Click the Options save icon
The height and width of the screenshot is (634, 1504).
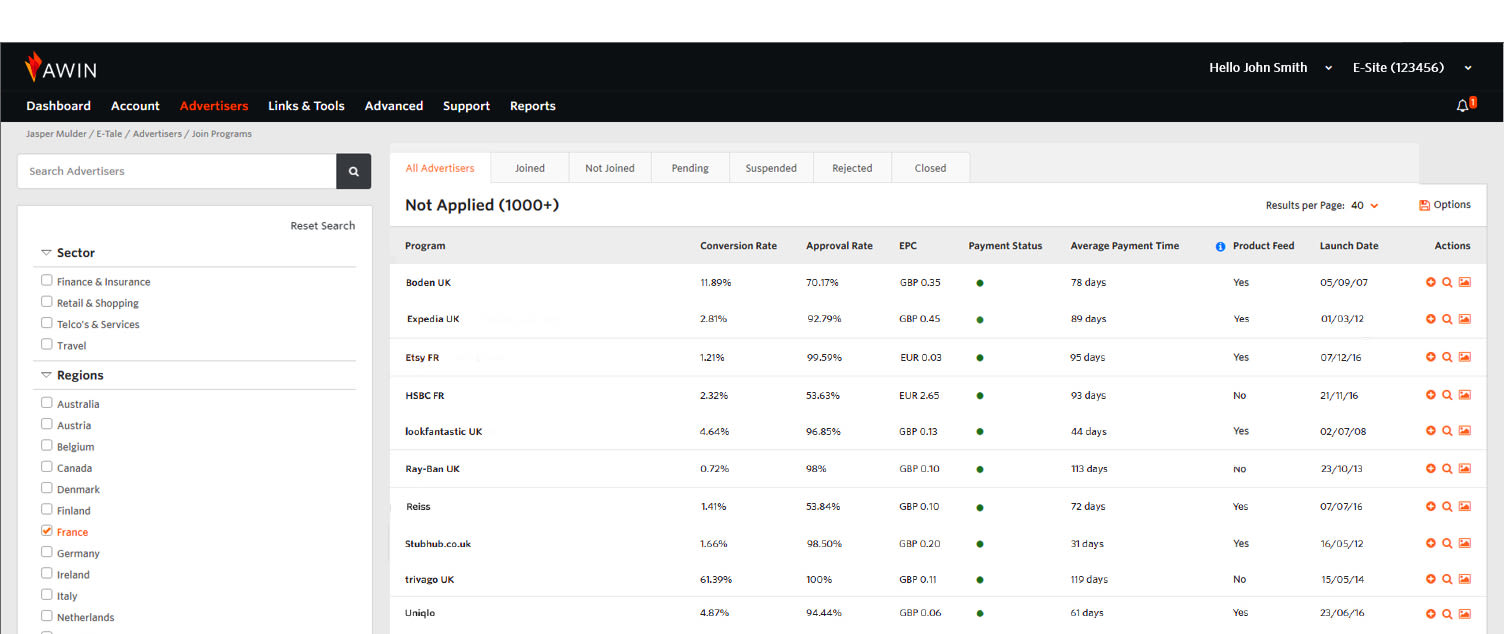1424,205
